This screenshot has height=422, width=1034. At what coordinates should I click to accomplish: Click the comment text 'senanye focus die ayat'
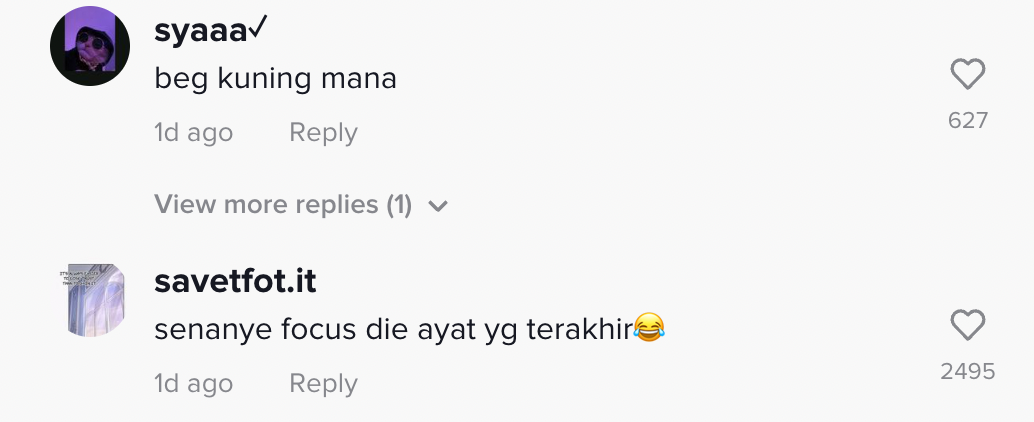point(330,329)
